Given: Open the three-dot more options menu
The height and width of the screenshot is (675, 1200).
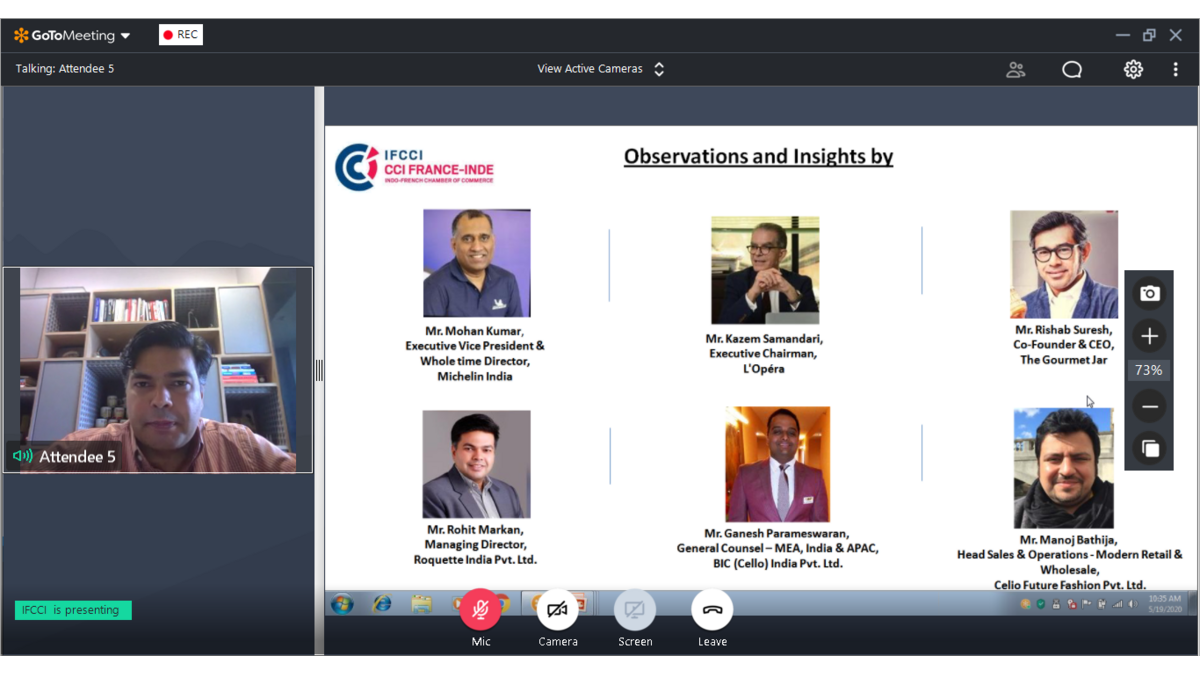Looking at the screenshot, I should [1175, 69].
